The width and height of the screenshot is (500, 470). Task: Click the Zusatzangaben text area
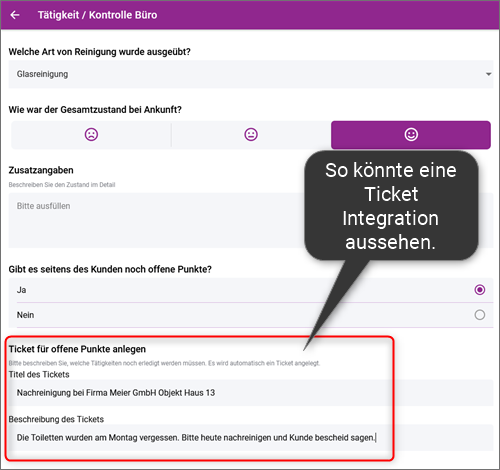click(157, 220)
